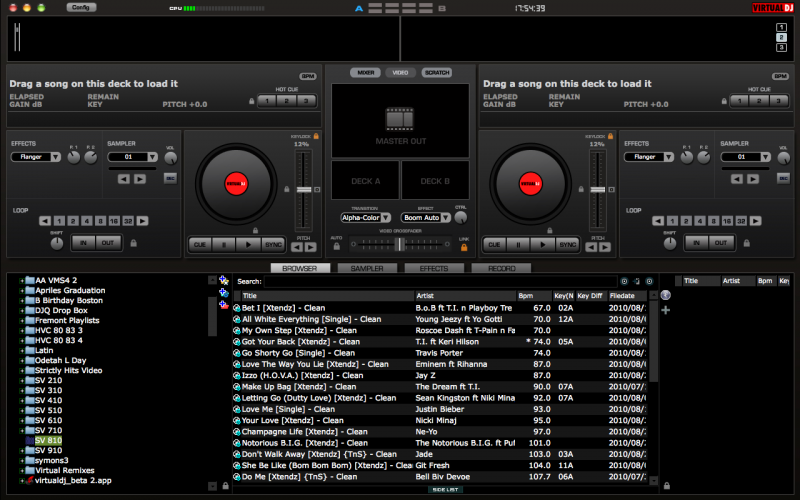Image resolution: width=800 pixels, height=500 pixels.
Task: Open the RECORD tab
Action: (x=501, y=268)
